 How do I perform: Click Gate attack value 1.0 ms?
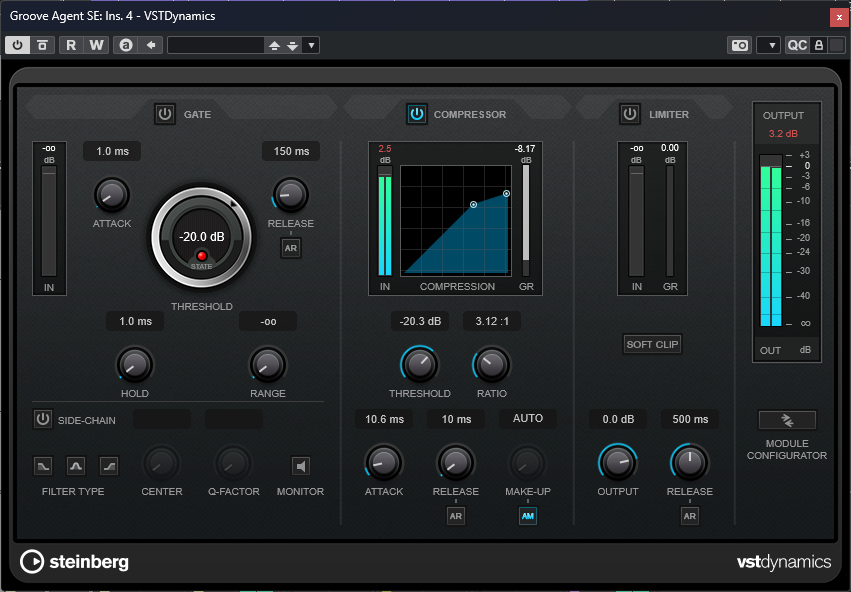[112, 151]
